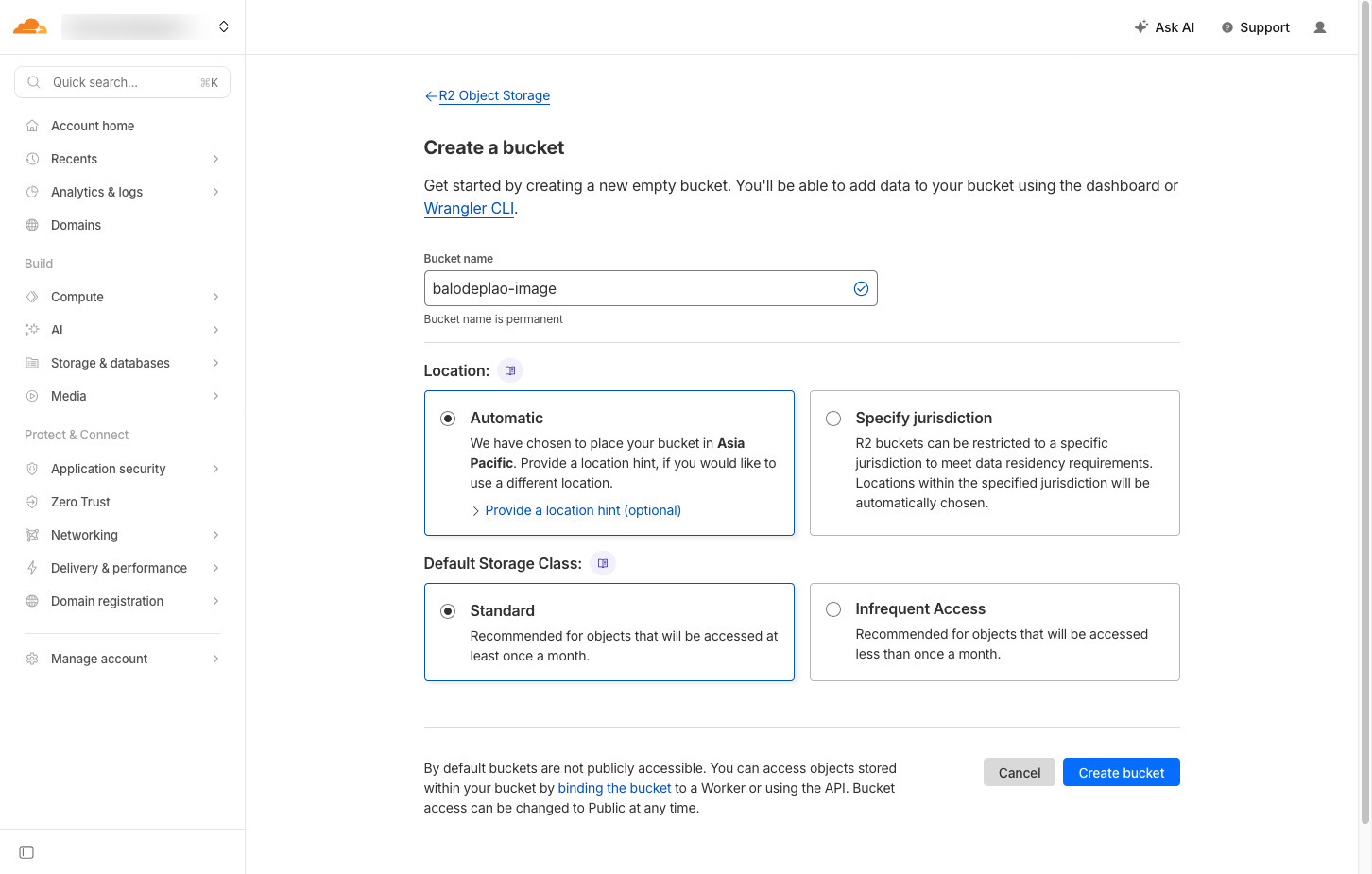Open the account switcher dropdown
Image resolution: width=1372 pixels, height=874 pixels.
(x=223, y=26)
